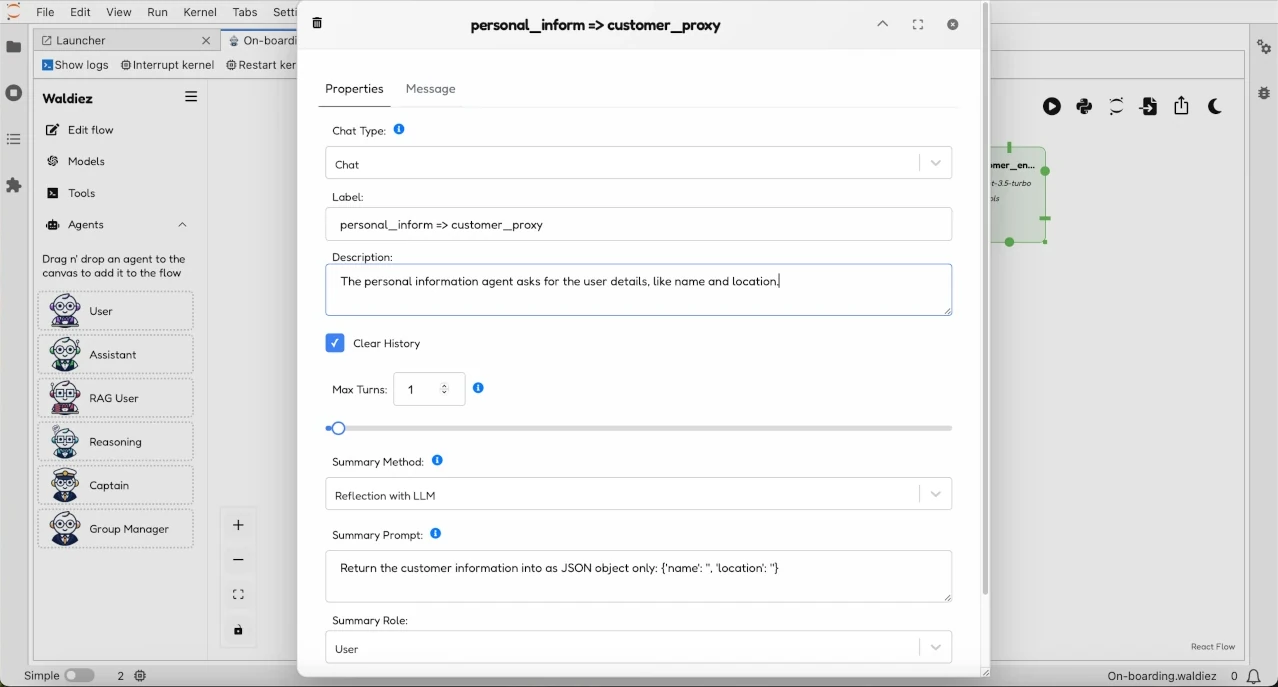The image size is (1278, 687).
Task: Open the Extensions puzzle icon in sidebar
Action: (x=14, y=186)
